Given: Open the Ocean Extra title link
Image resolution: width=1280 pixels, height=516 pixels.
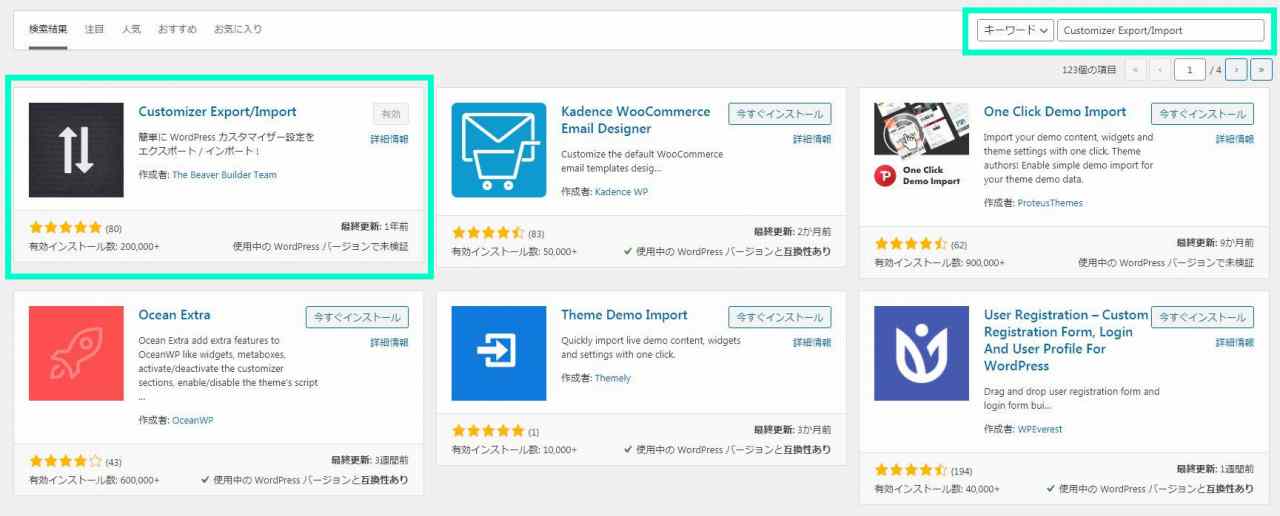Looking at the screenshot, I should (174, 315).
